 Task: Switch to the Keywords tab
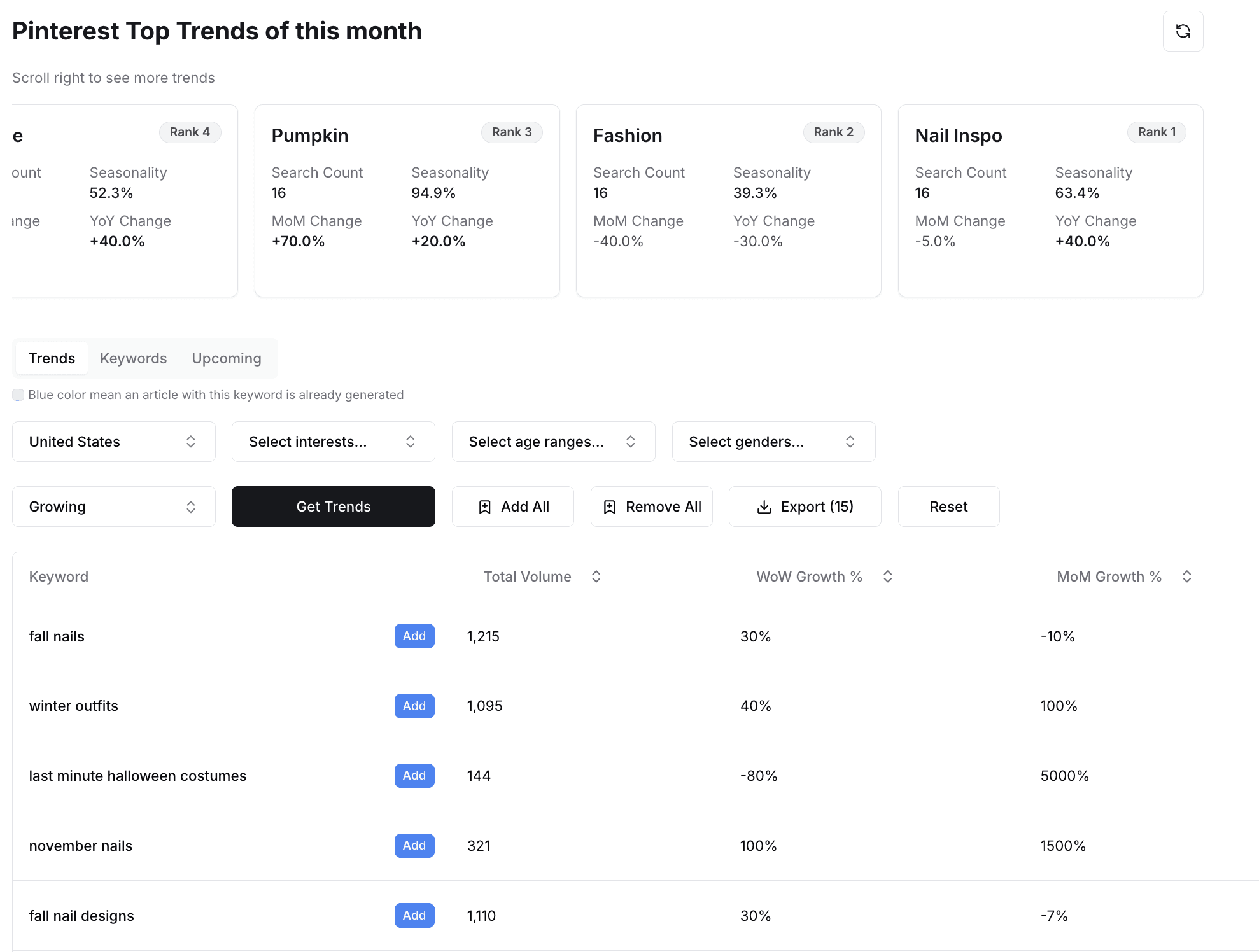point(133,358)
